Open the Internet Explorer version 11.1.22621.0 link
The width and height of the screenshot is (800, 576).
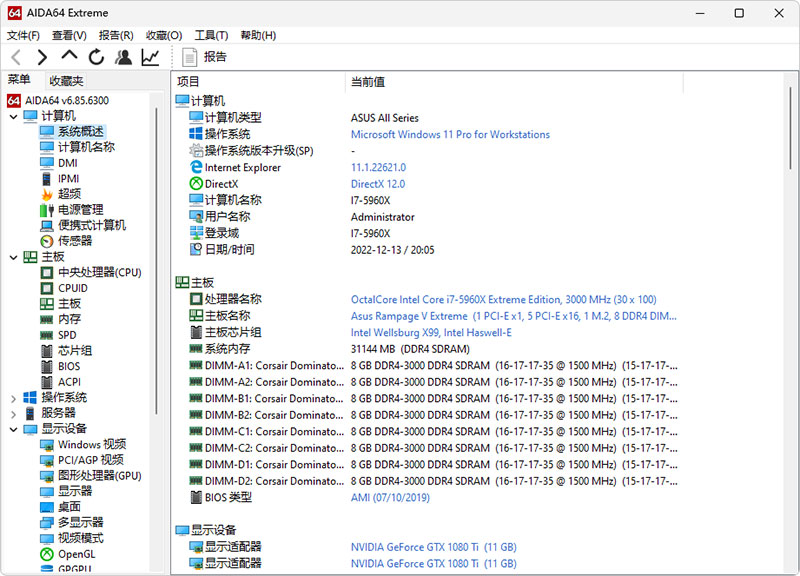tap(378, 167)
